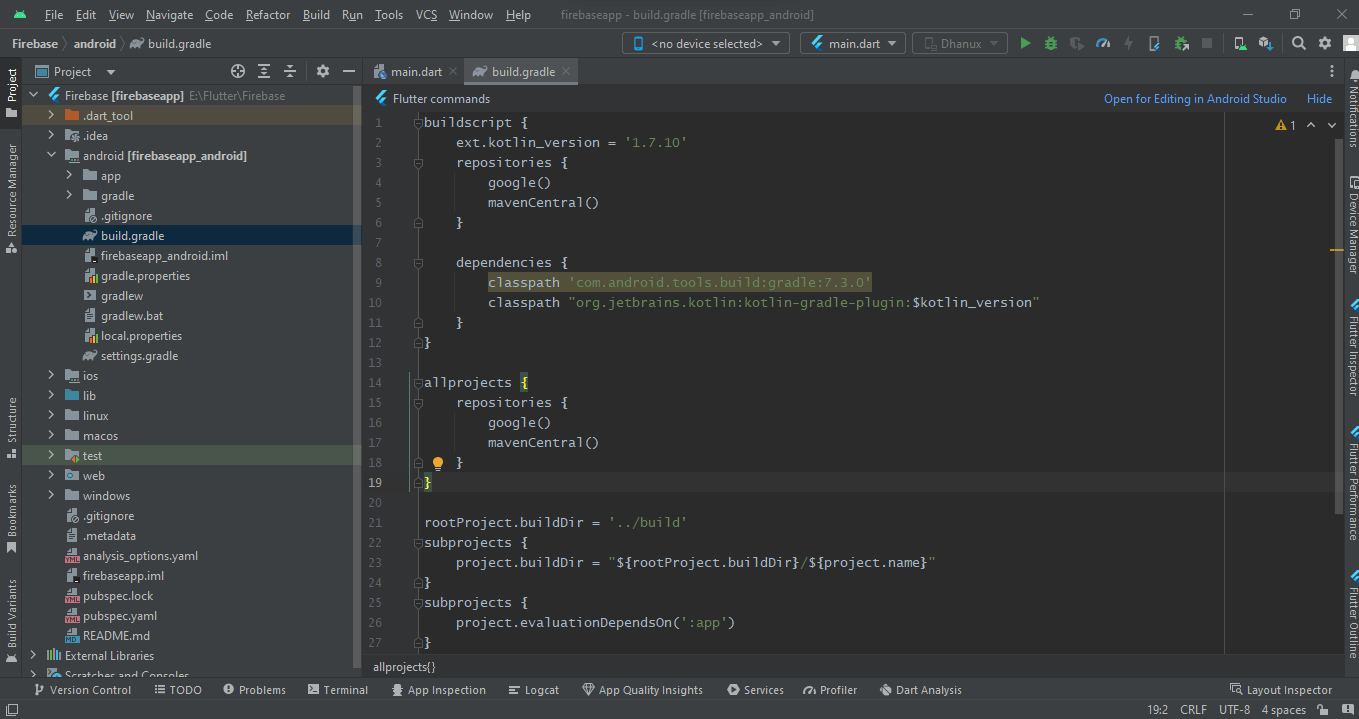Screen dimensions: 1359x719
Task: Open the Version Control tool window
Action: coord(82,690)
